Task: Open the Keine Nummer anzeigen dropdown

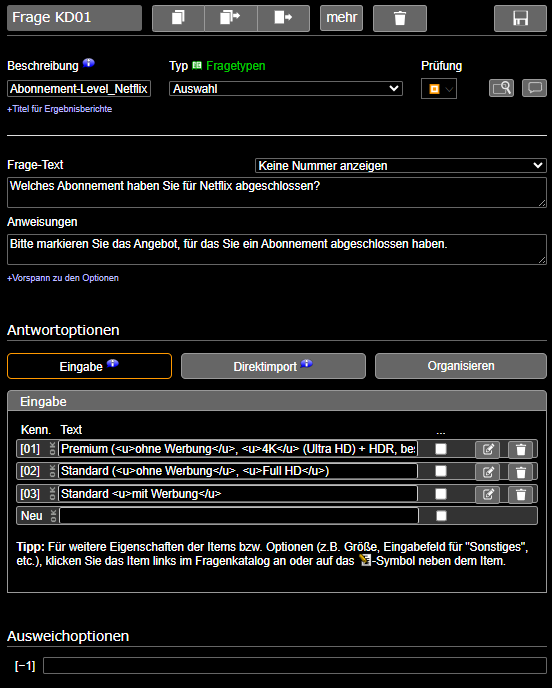Action: click(x=401, y=166)
